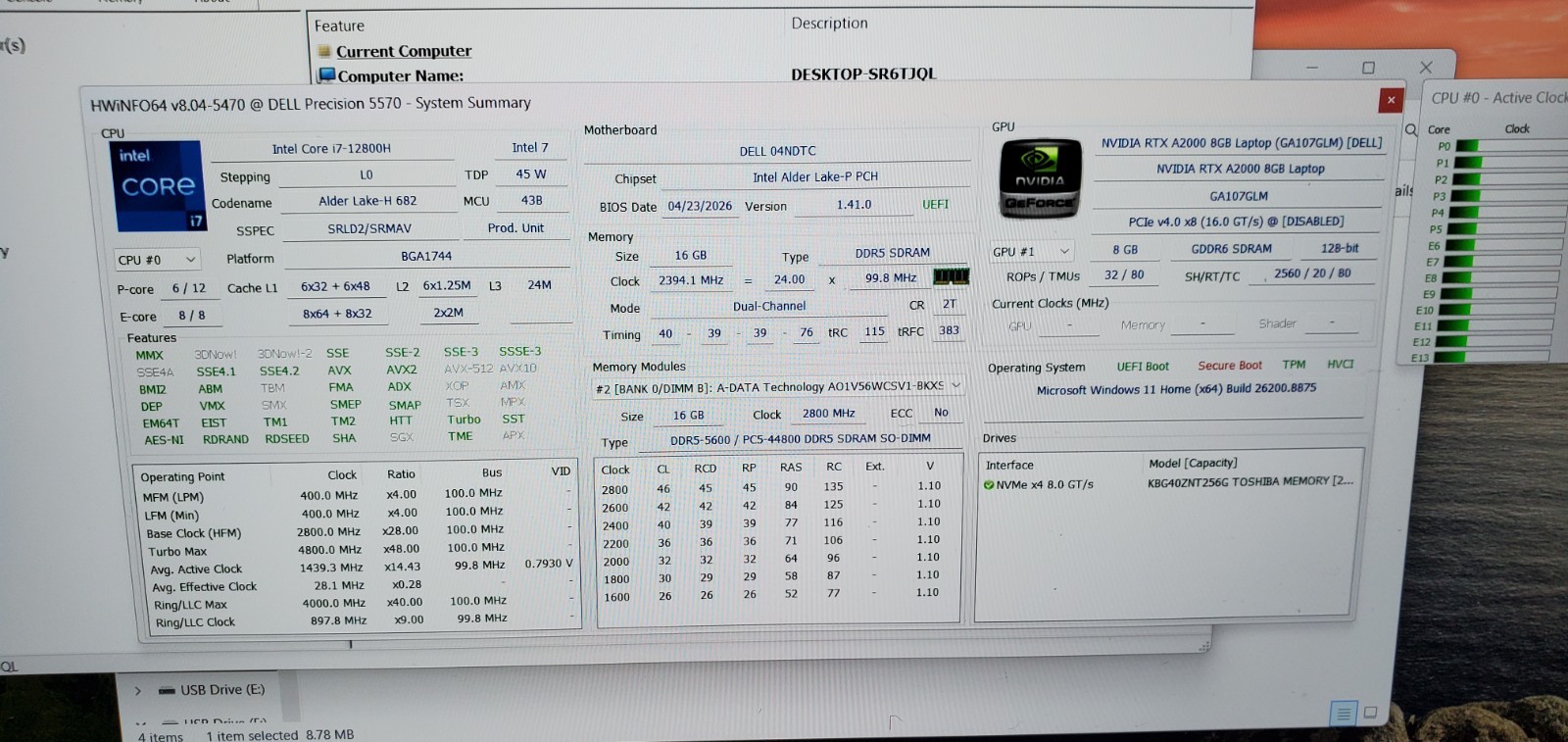Click the Core column header in Active Clock
Viewport: 1568px width, 742px height.
(1439, 129)
